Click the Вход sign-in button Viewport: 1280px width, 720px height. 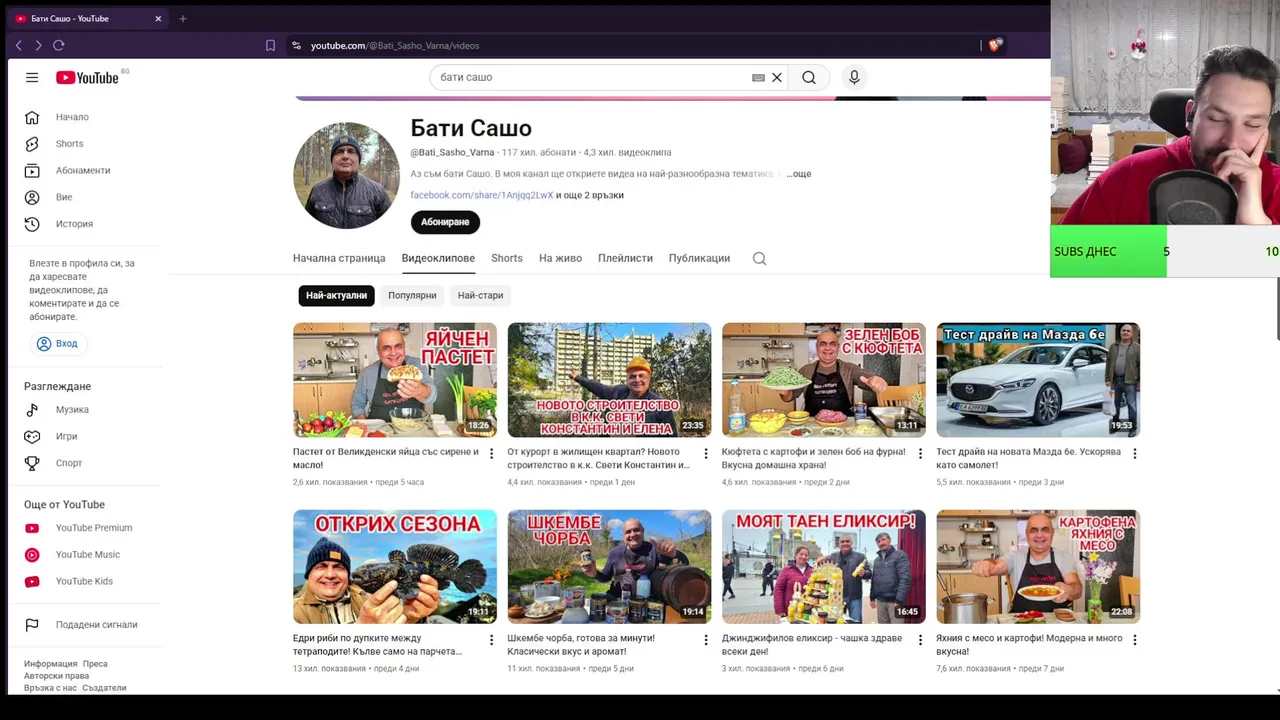[57, 343]
